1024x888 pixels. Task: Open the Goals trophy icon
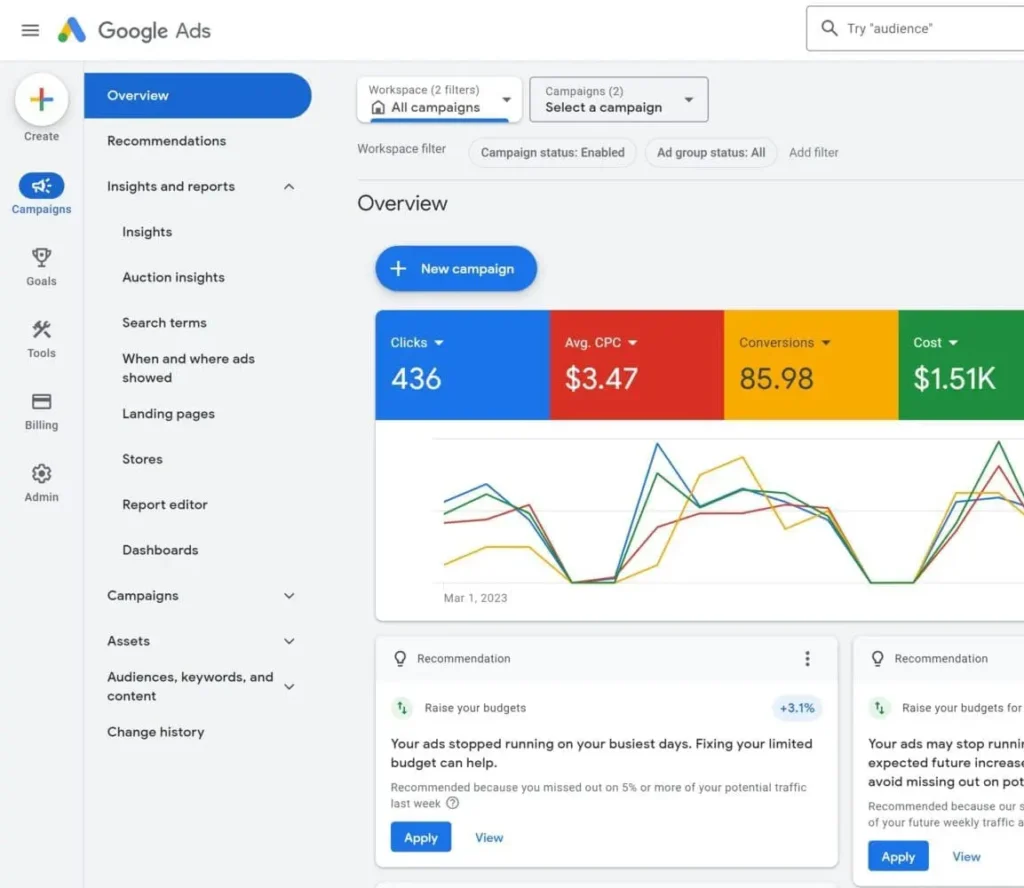(x=41, y=258)
